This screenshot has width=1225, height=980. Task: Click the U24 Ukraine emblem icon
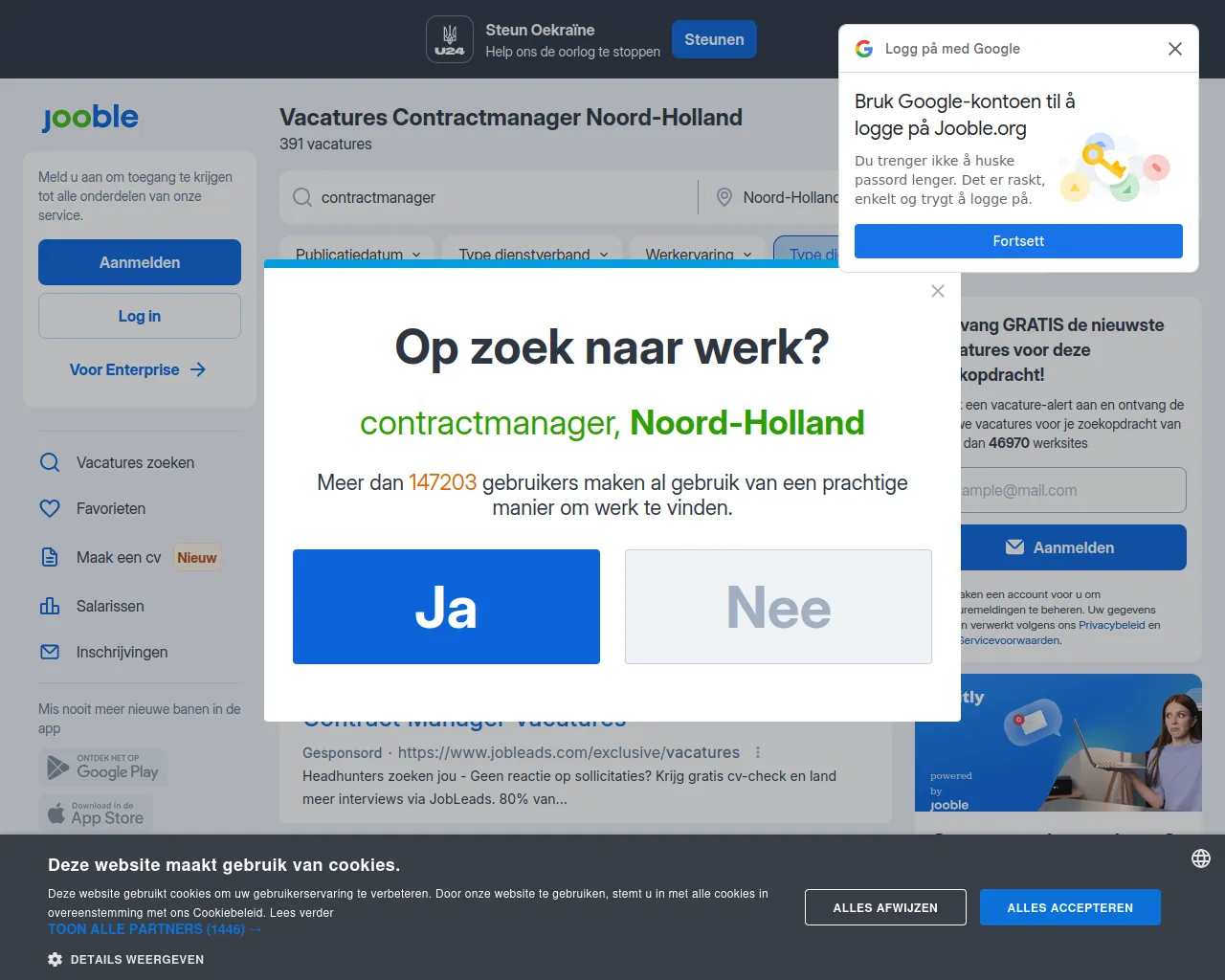(450, 39)
